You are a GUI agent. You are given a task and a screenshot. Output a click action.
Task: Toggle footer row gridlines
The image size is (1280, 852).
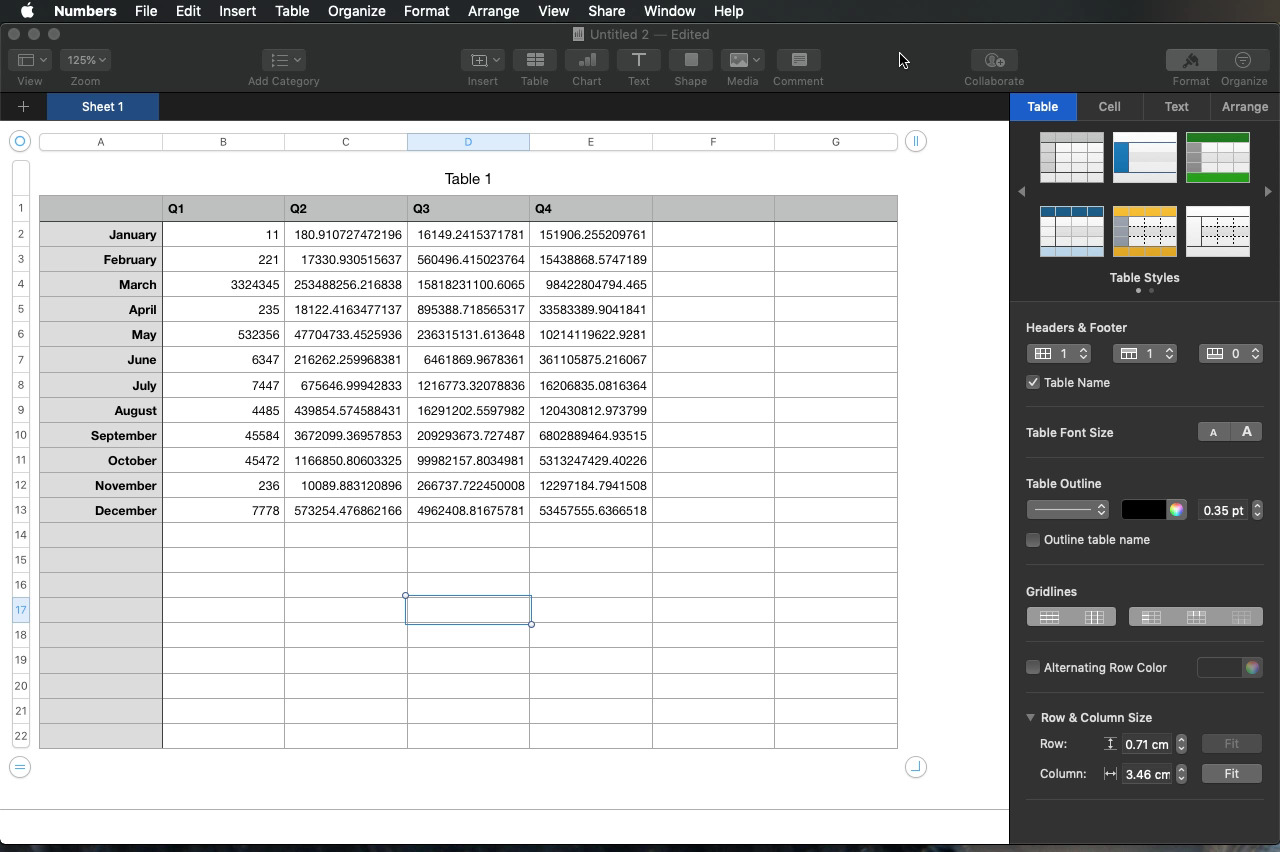tap(1241, 617)
